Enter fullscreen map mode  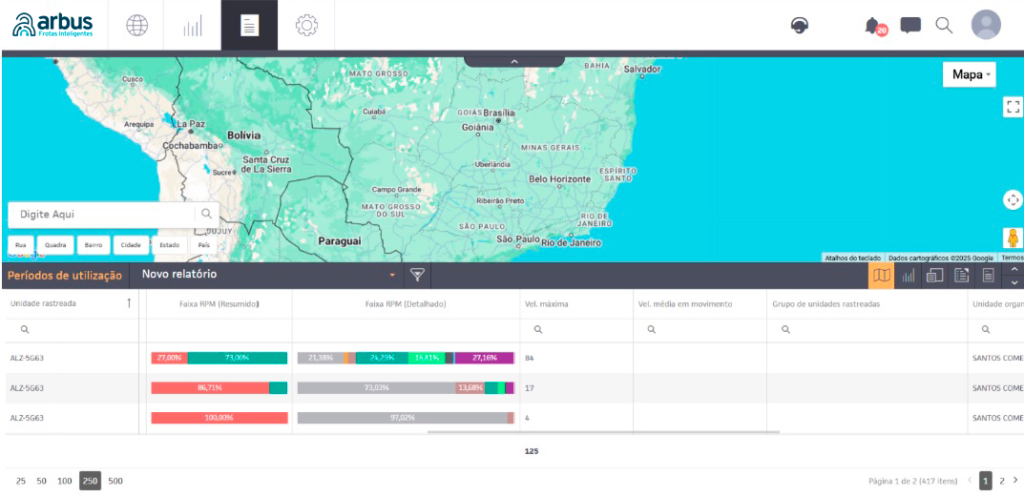(1012, 106)
